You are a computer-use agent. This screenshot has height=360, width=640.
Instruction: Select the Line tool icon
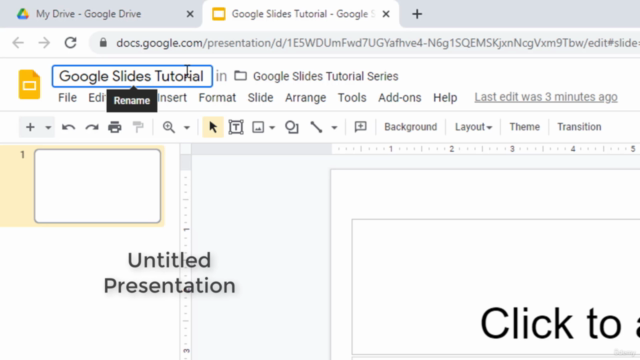[316, 127]
